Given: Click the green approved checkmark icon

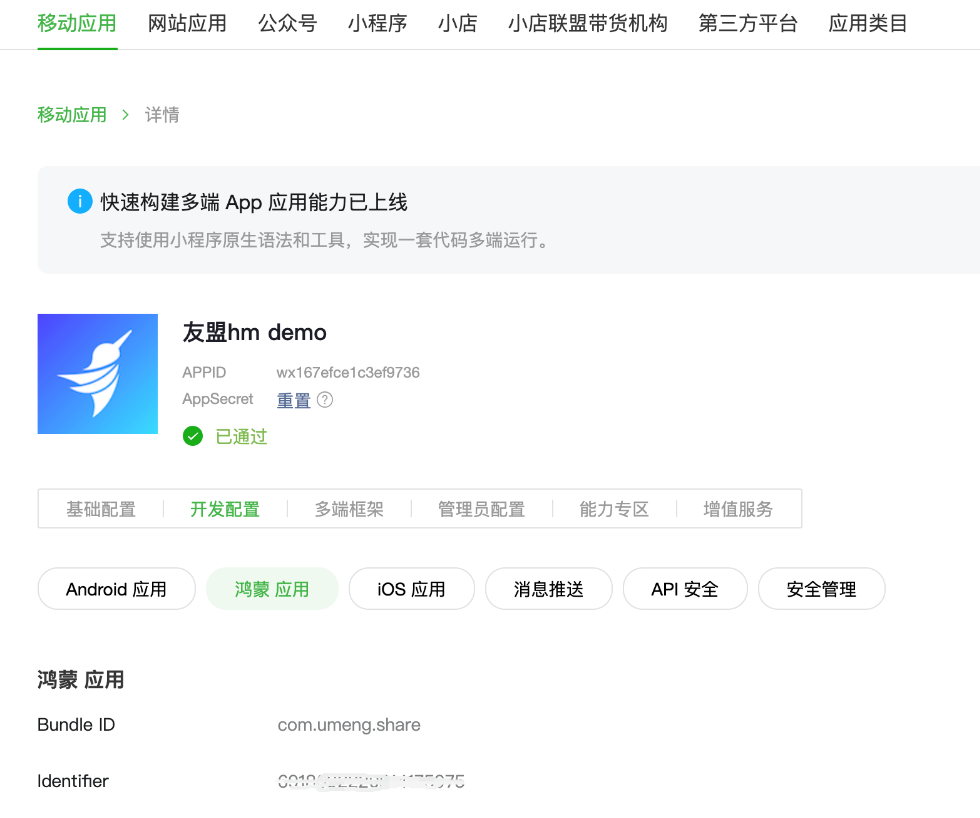Looking at the screenshot, I should [x=193, y=436].
